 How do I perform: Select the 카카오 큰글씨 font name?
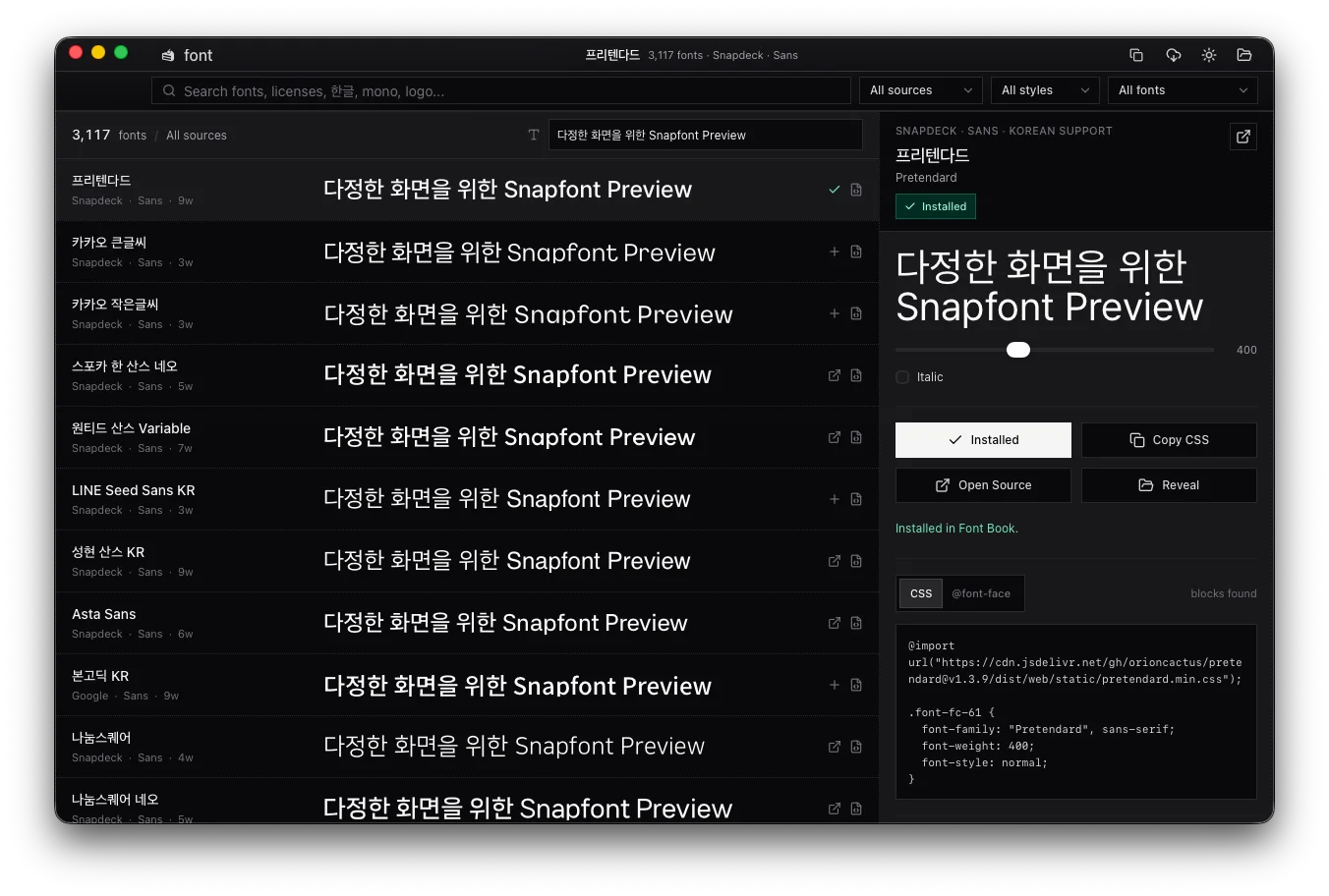pyautogui.click(x=109, y=243)
